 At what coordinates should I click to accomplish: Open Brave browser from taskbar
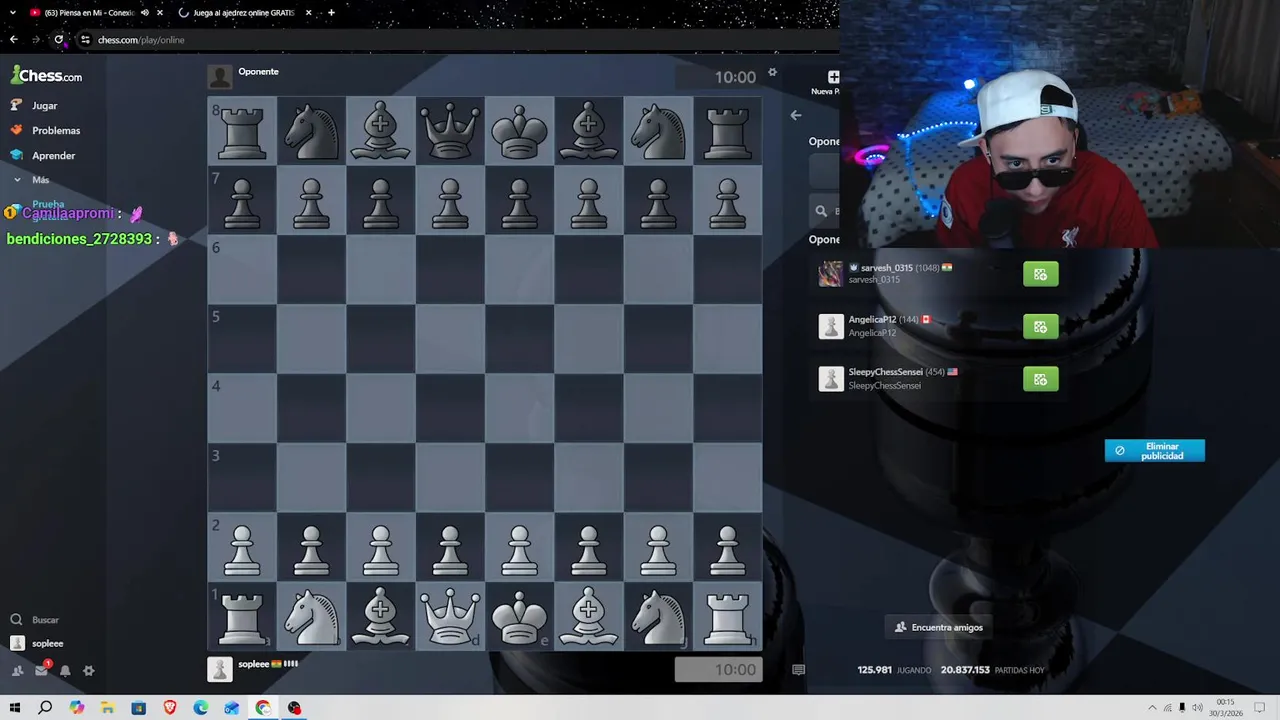[x=169, y=708]
